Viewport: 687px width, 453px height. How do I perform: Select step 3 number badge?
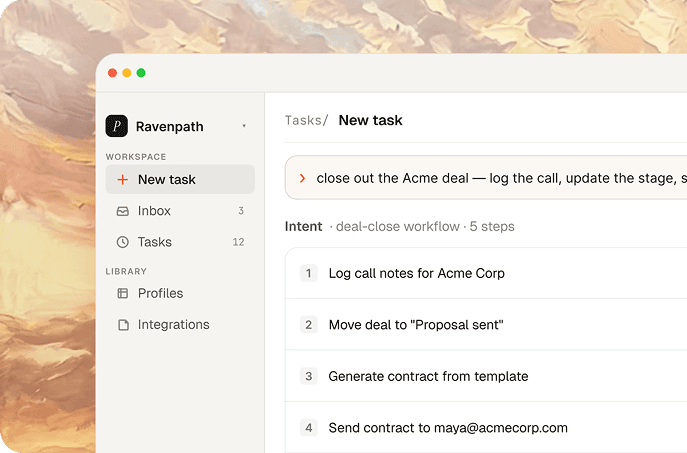tap(308, 376)
